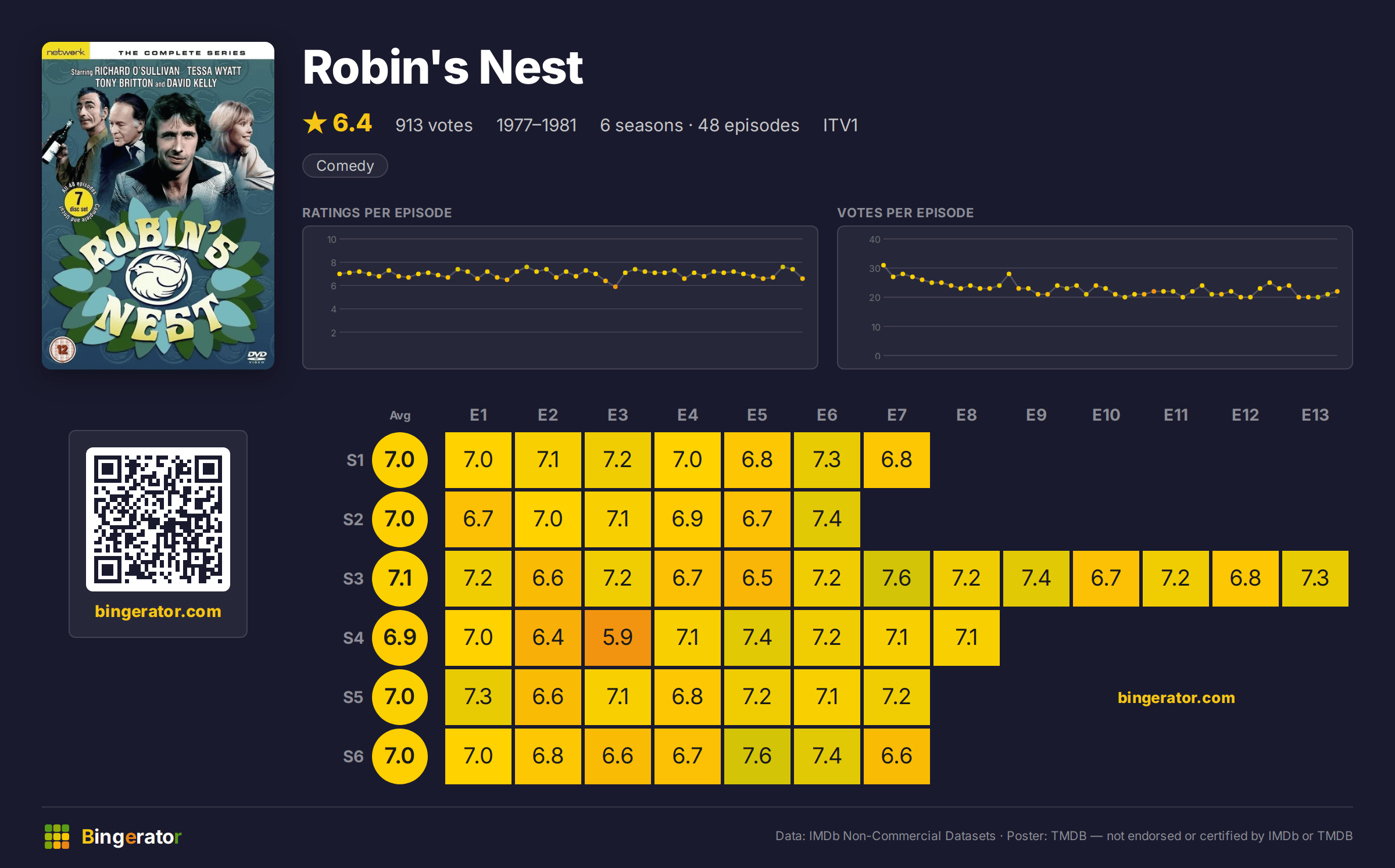The height and width of the screenshot is (868, 1395).
Task: Click the Bingerator grid logo icon
Action: tap(57, 837)
